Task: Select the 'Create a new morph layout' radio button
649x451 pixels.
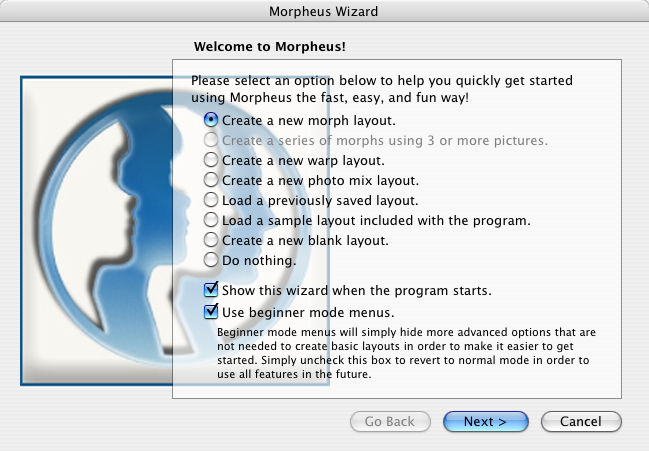Action: pos(211,119)
